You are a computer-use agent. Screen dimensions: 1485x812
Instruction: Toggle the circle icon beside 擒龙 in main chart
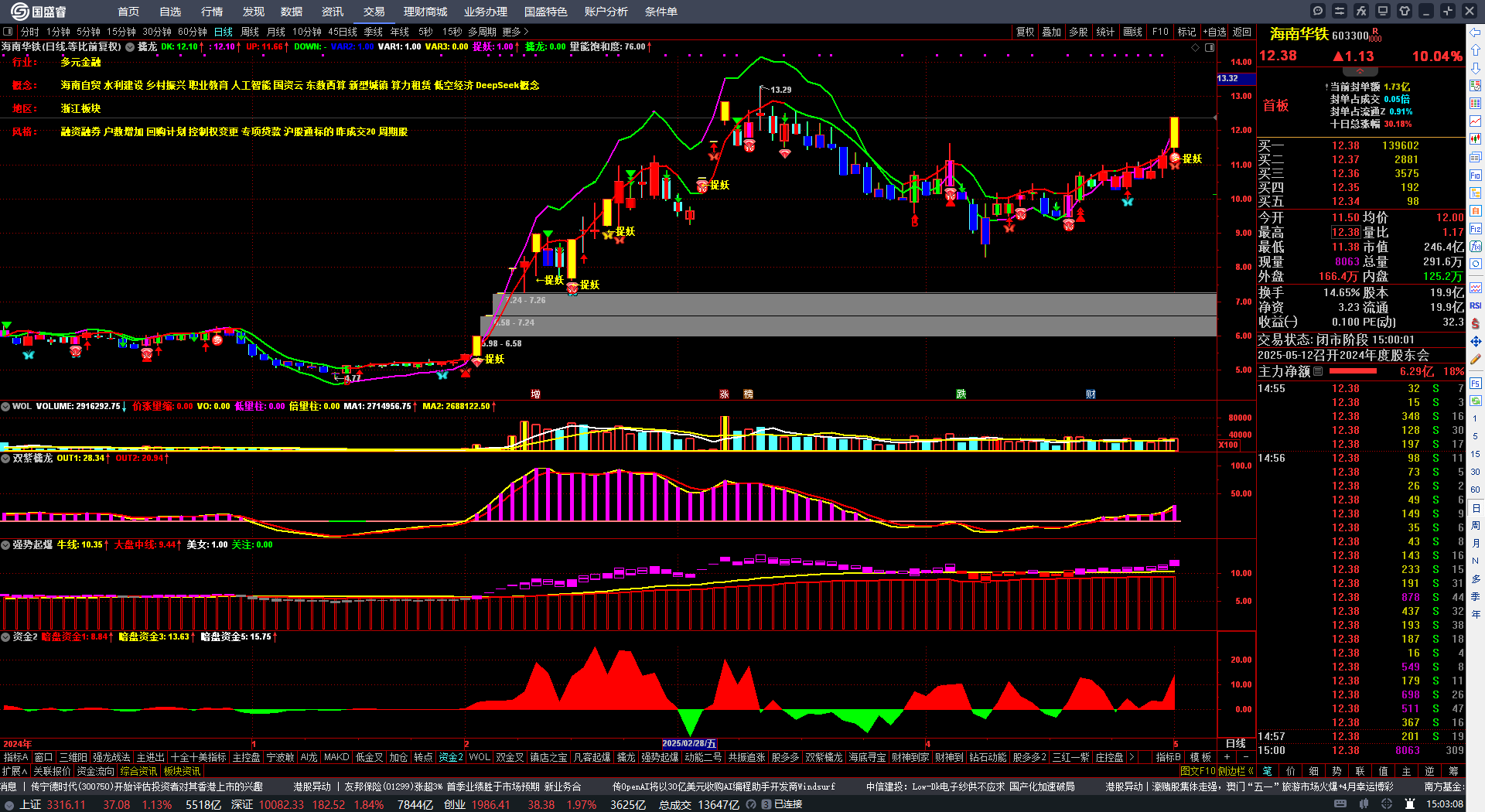click(x=130, y=47)
